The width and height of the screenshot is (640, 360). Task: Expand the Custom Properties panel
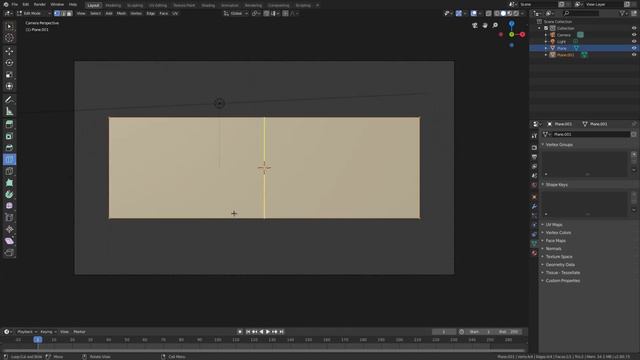click(561, 280)
